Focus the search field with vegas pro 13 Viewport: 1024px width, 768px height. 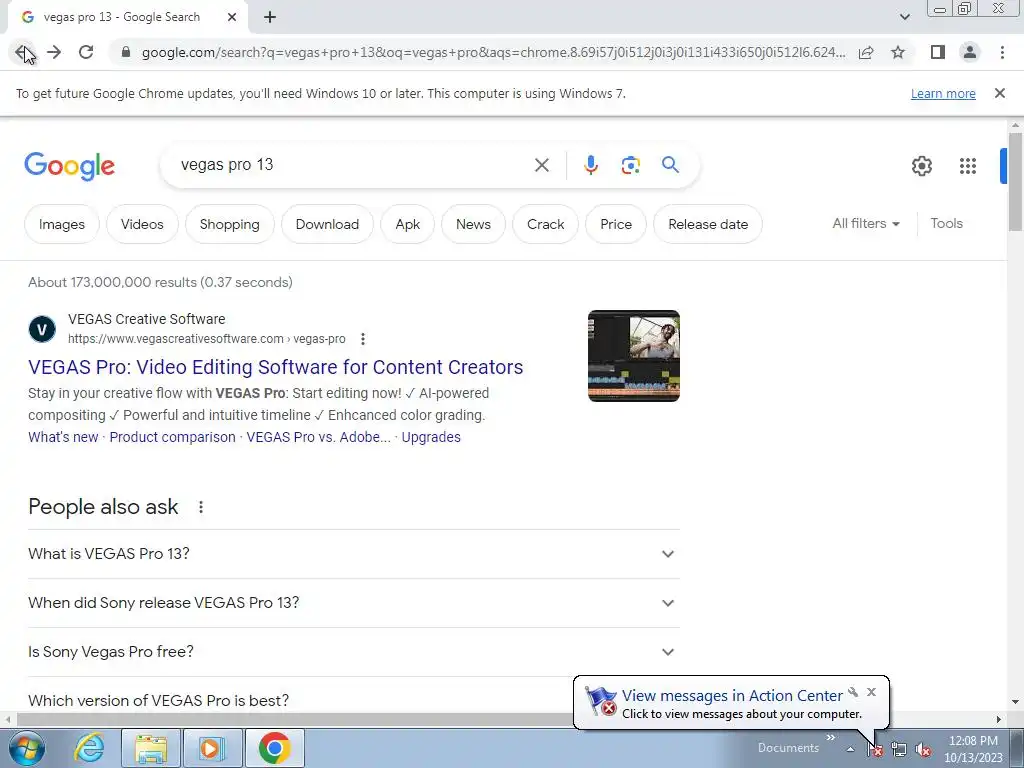point(353,165)
